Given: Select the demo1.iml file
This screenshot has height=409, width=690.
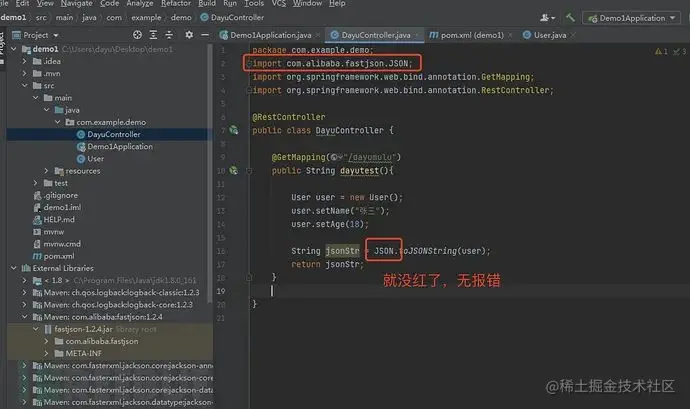Looking at the screenshot, I should tap(57, 207).
